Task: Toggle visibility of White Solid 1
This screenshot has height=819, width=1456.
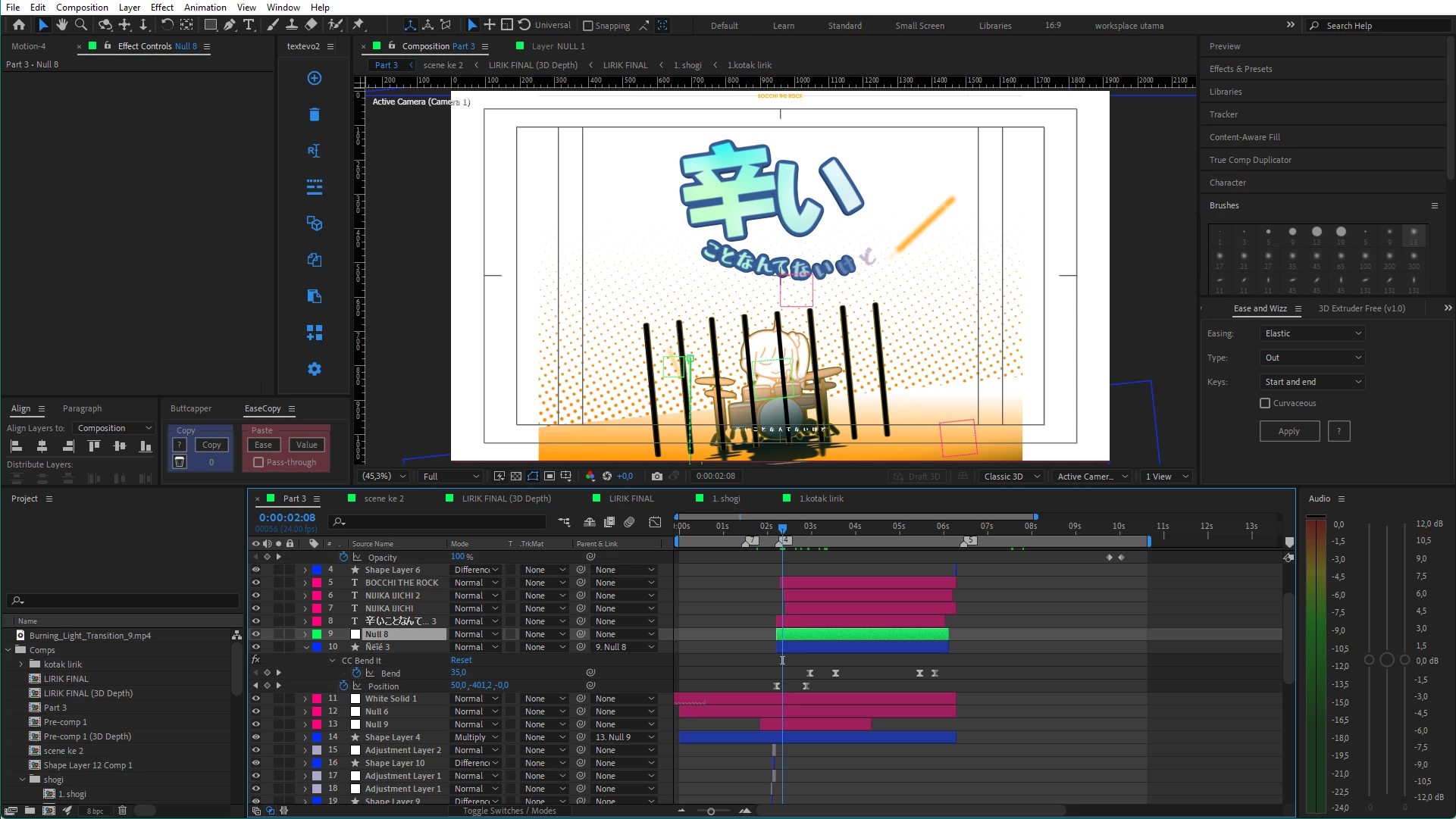Action: [x=255, y=699]
